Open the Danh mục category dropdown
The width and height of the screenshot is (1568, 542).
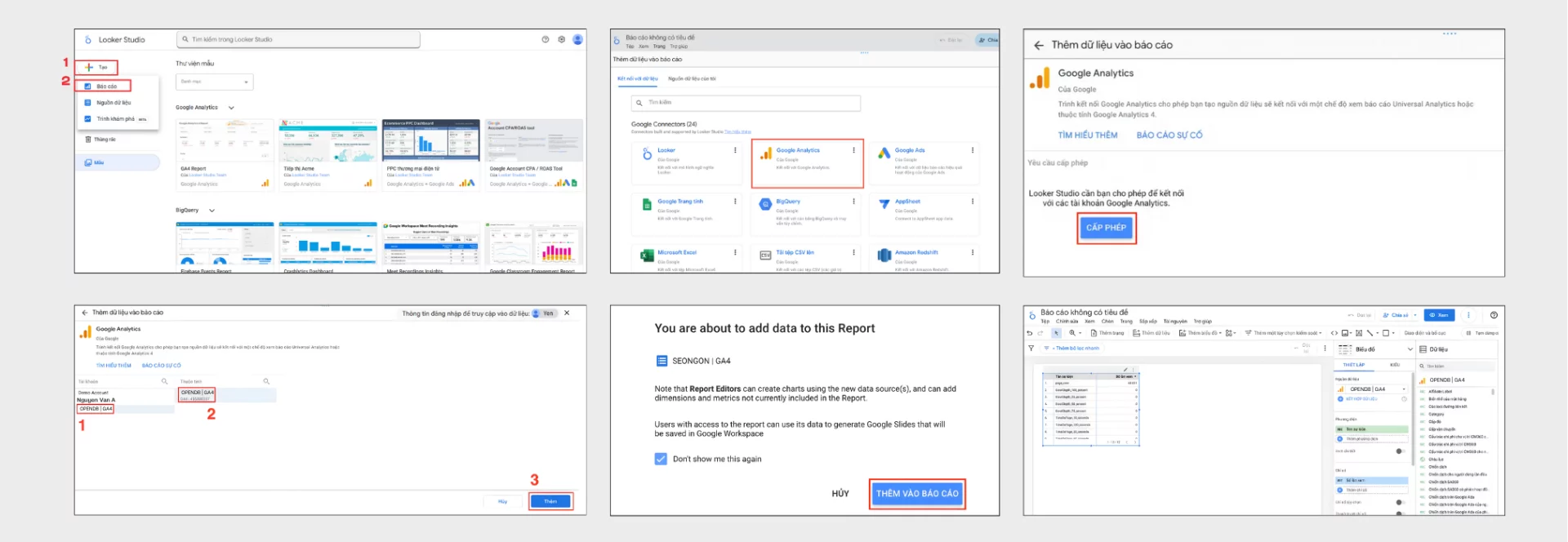point(215,82)
